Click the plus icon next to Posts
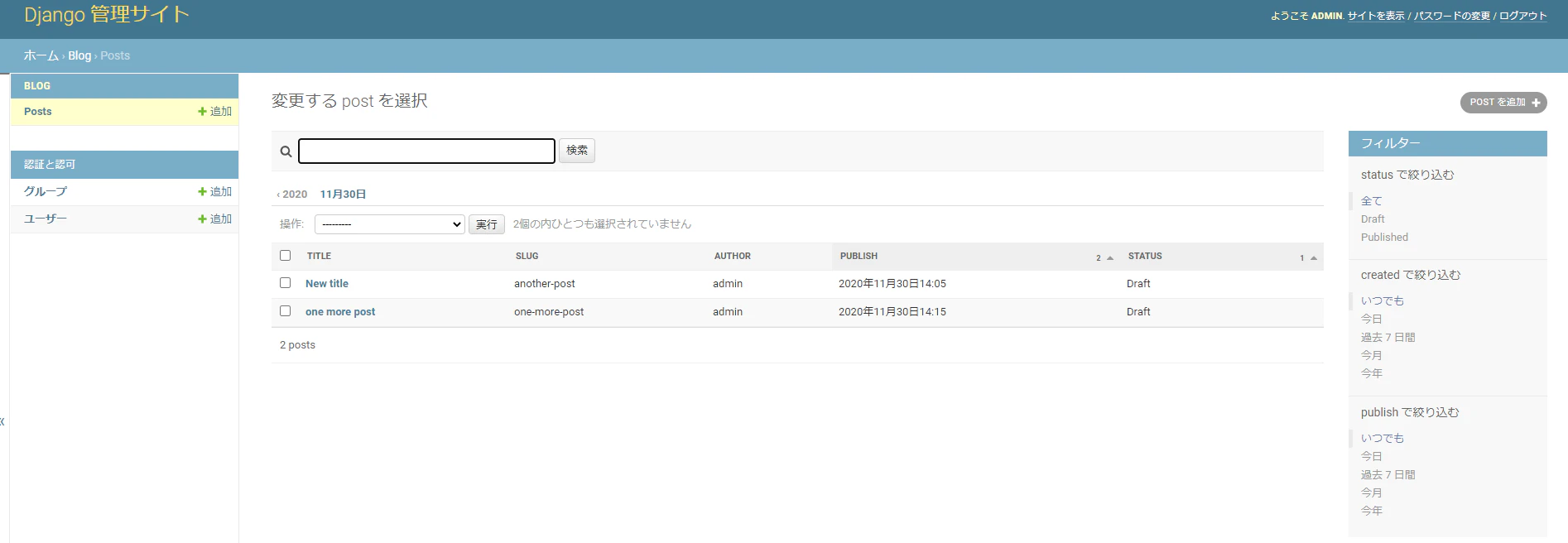The image size is (1568, 543). click(x=202, y=111)
